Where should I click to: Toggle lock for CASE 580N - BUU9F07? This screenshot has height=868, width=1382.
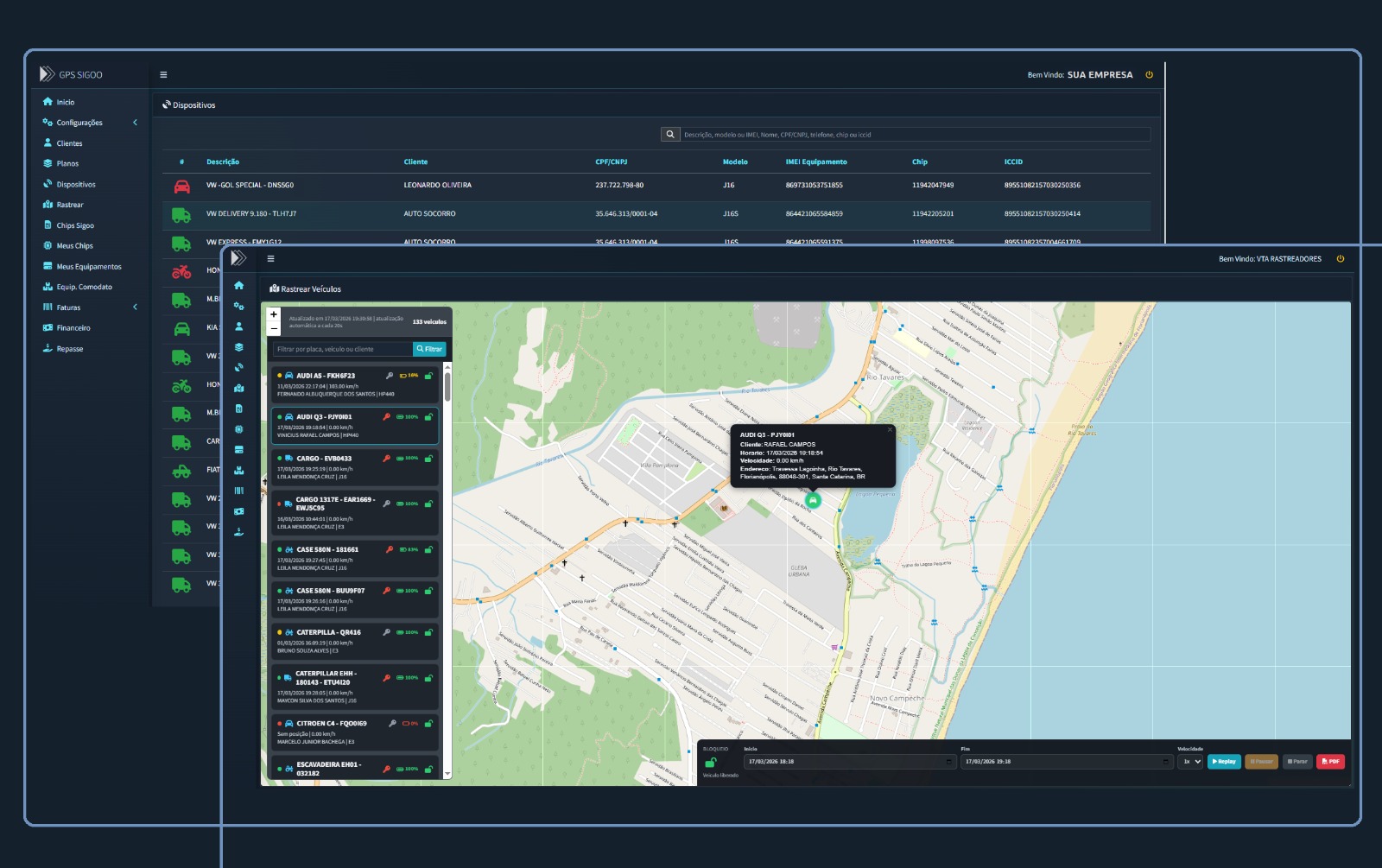[428, 591]
